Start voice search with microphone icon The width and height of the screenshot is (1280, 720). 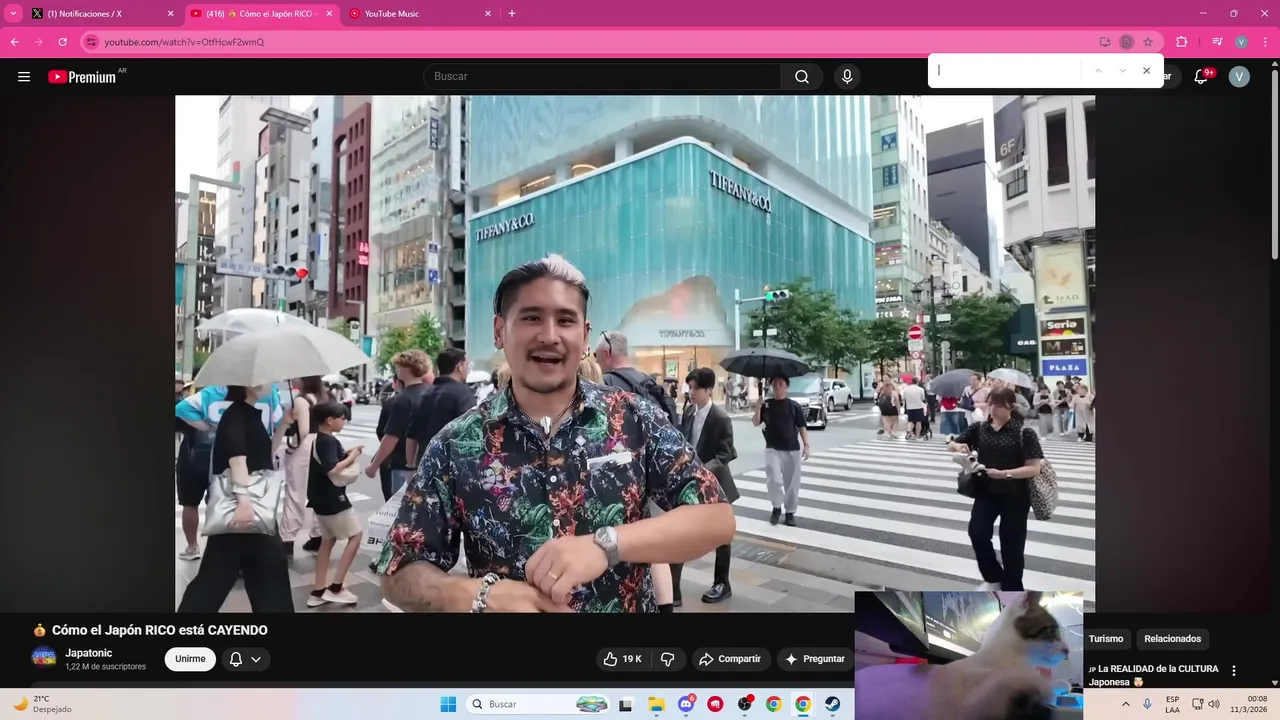click(x=847, y=77)
